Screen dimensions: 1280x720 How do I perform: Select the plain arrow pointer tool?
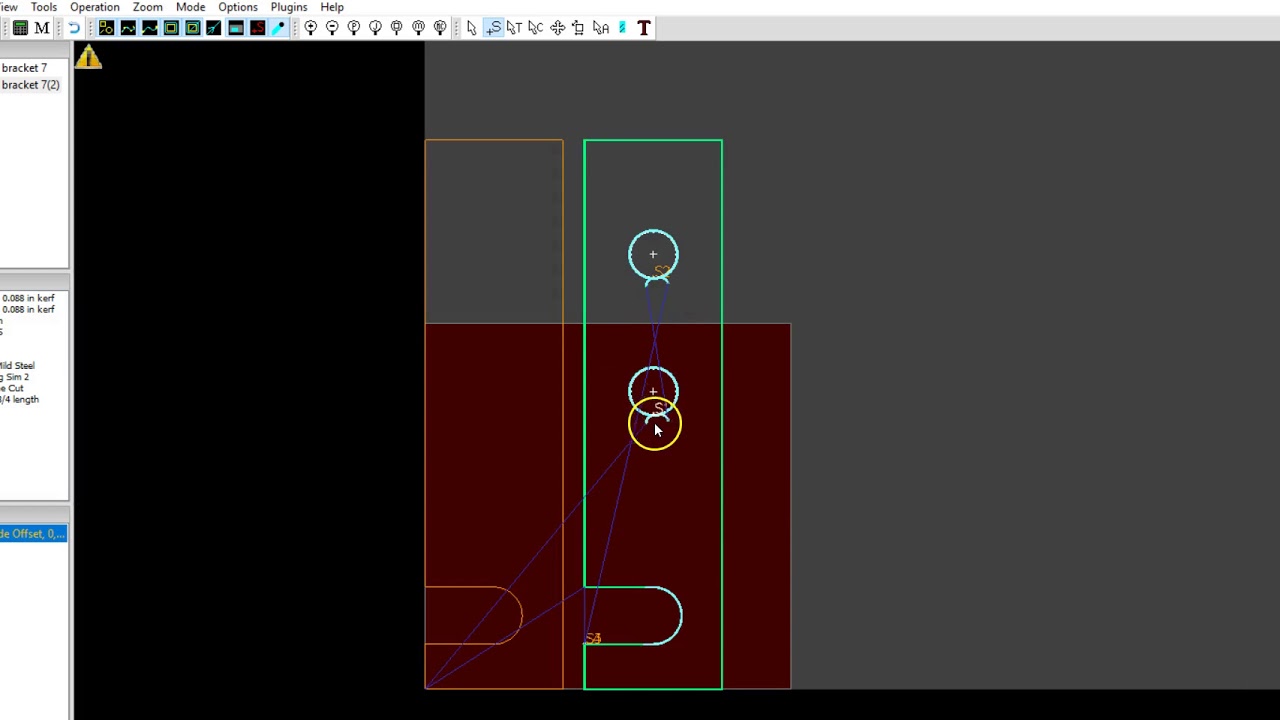click(471, 28)
